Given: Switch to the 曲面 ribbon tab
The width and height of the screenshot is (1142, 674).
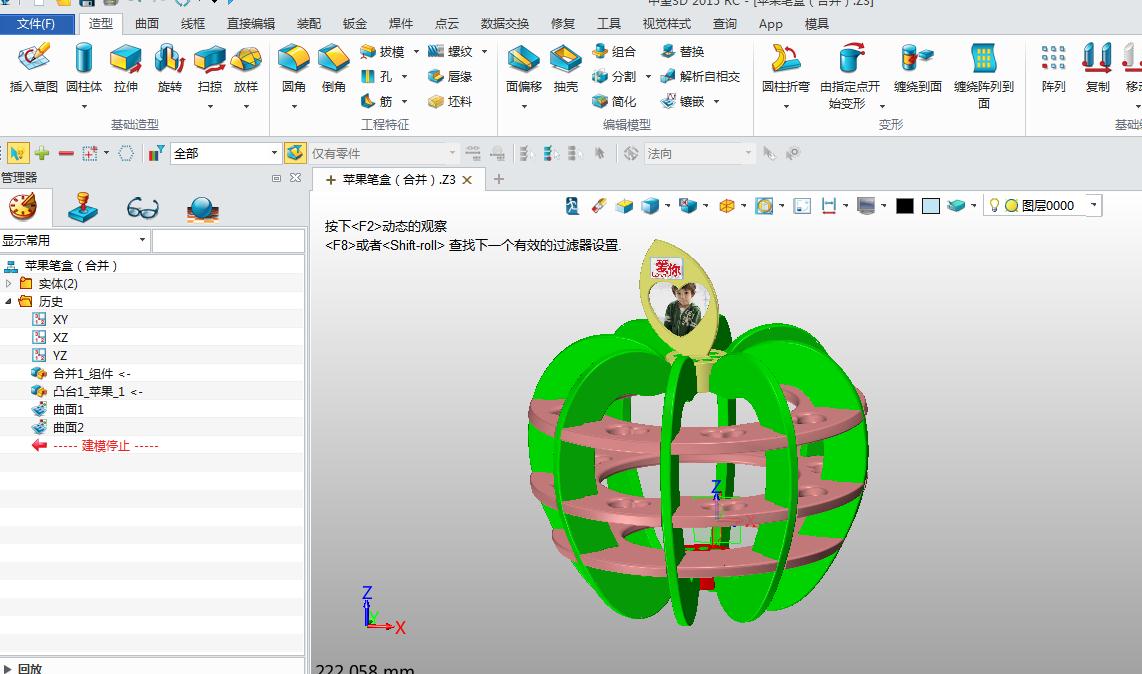Looking at the screenshot, I should 147,24.
